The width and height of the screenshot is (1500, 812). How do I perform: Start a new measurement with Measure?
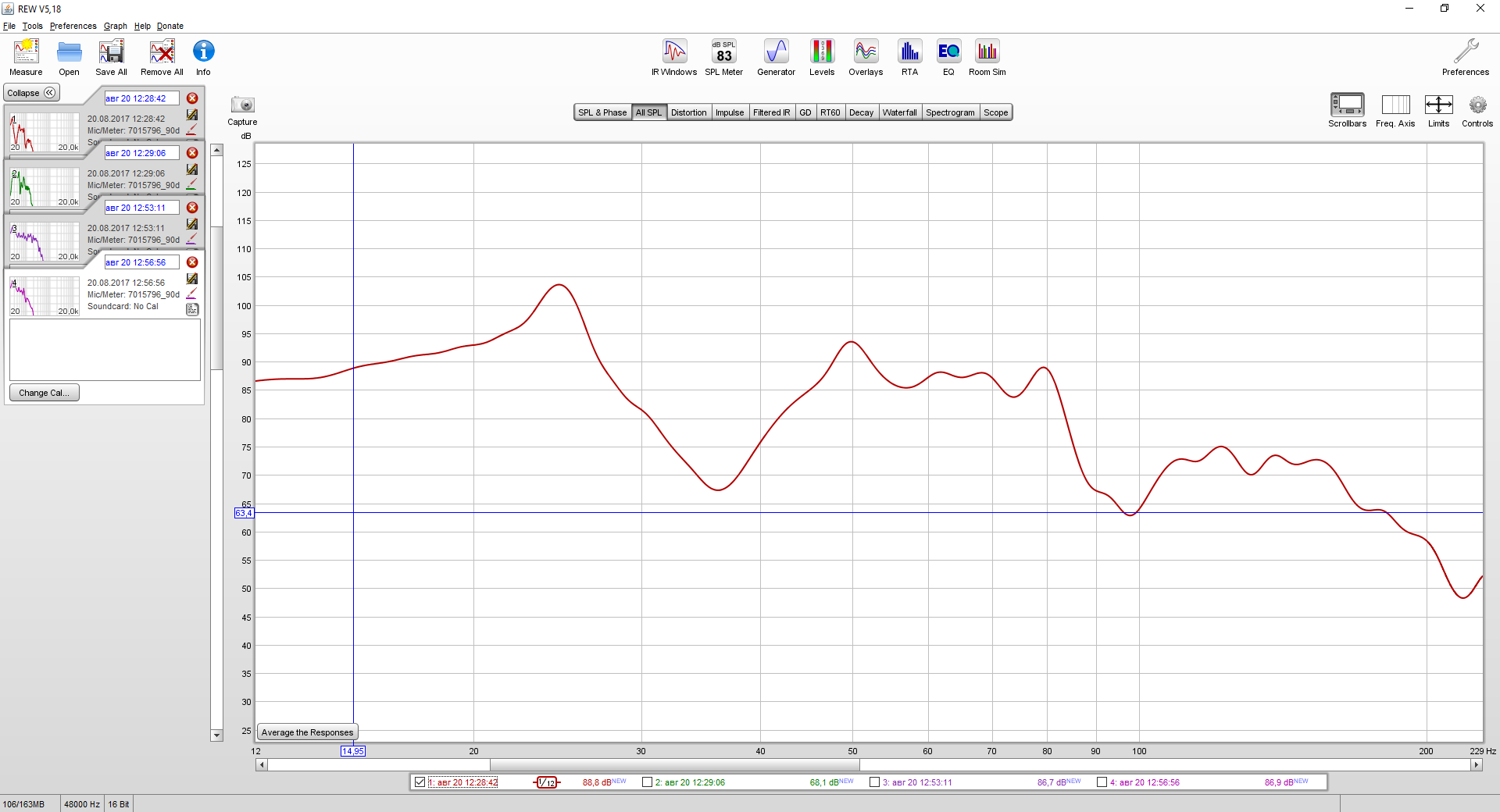coord(26,58)
